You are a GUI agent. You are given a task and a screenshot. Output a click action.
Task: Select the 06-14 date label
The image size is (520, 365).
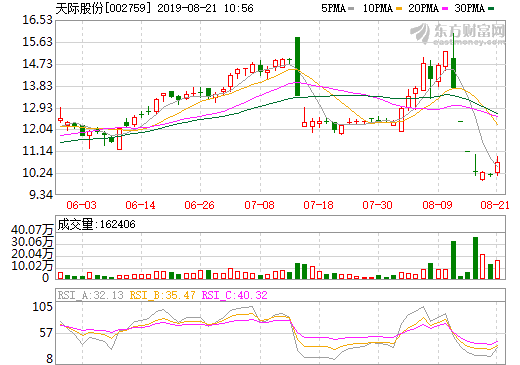(x=140, y=205)
